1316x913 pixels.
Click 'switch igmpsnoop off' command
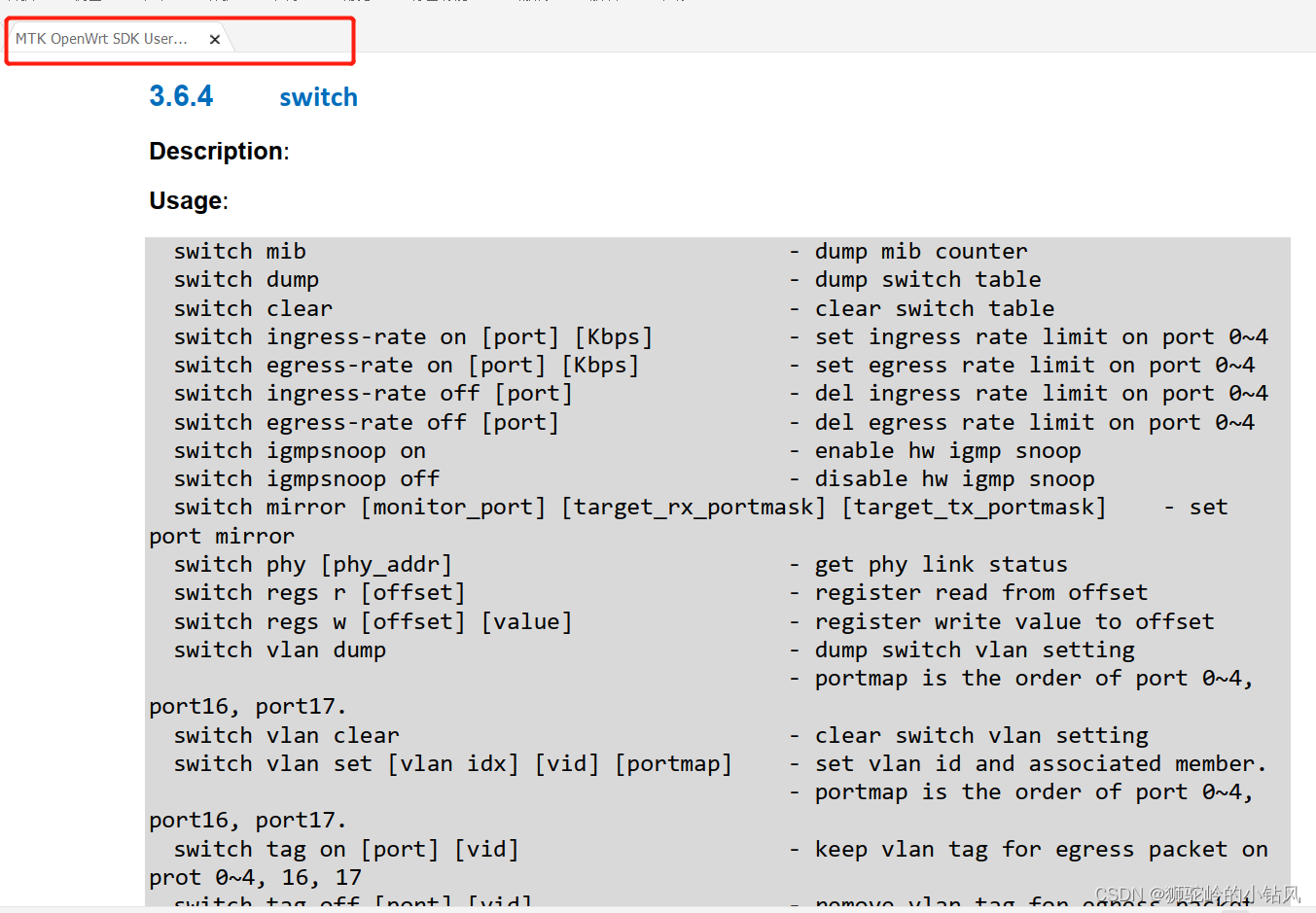click(306, 479)
